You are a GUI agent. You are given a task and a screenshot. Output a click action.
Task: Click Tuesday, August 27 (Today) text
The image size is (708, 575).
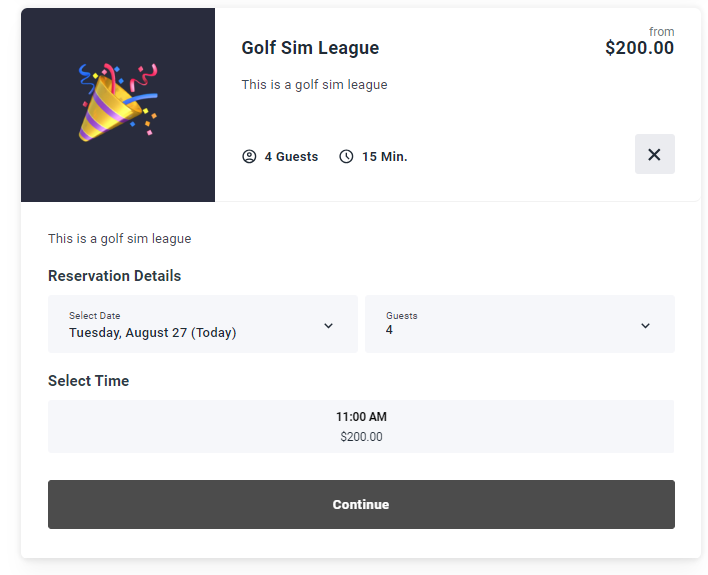[x=153, y=333]
